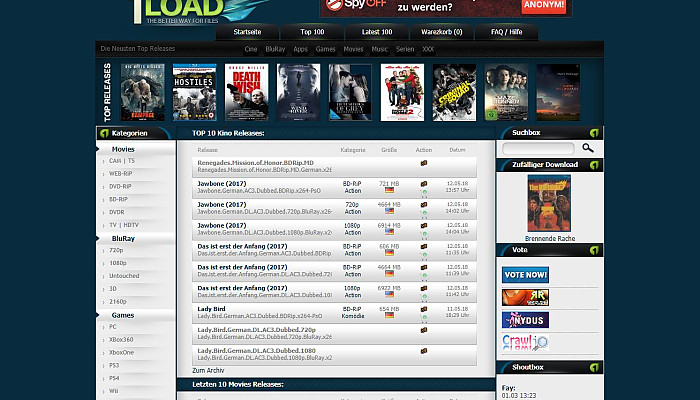Click the Brennende Rache text link
The height and width of the screenshot is (400, 700).
point(550,238)
